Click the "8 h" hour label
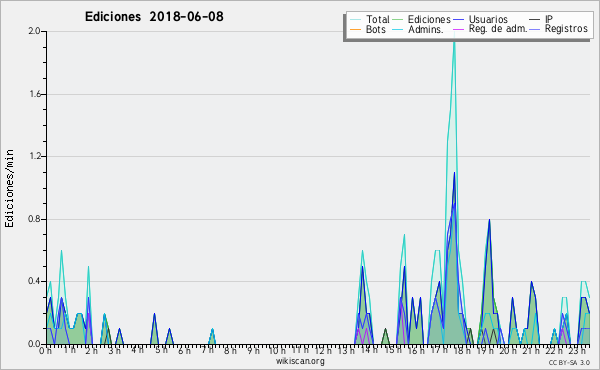 [230, 350]
